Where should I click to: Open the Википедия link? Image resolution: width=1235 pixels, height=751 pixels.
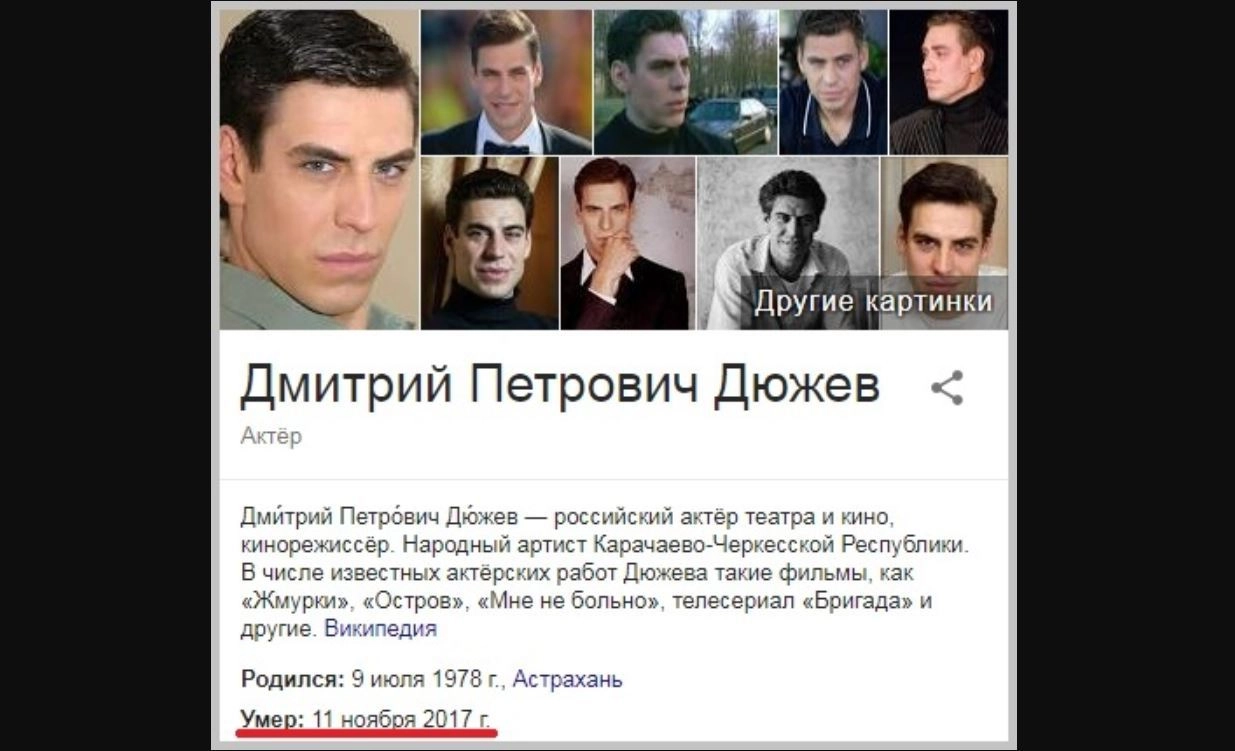point(381,629)
